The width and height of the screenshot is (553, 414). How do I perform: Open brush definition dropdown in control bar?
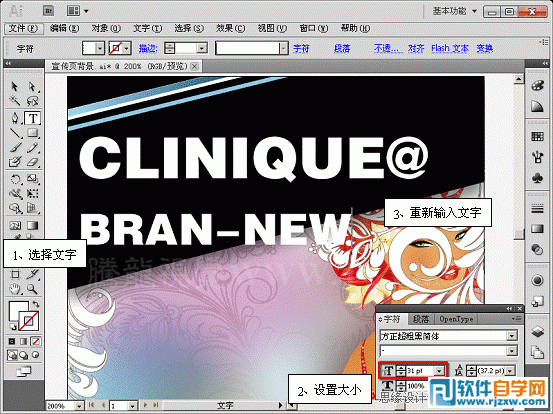coord(283,48)
